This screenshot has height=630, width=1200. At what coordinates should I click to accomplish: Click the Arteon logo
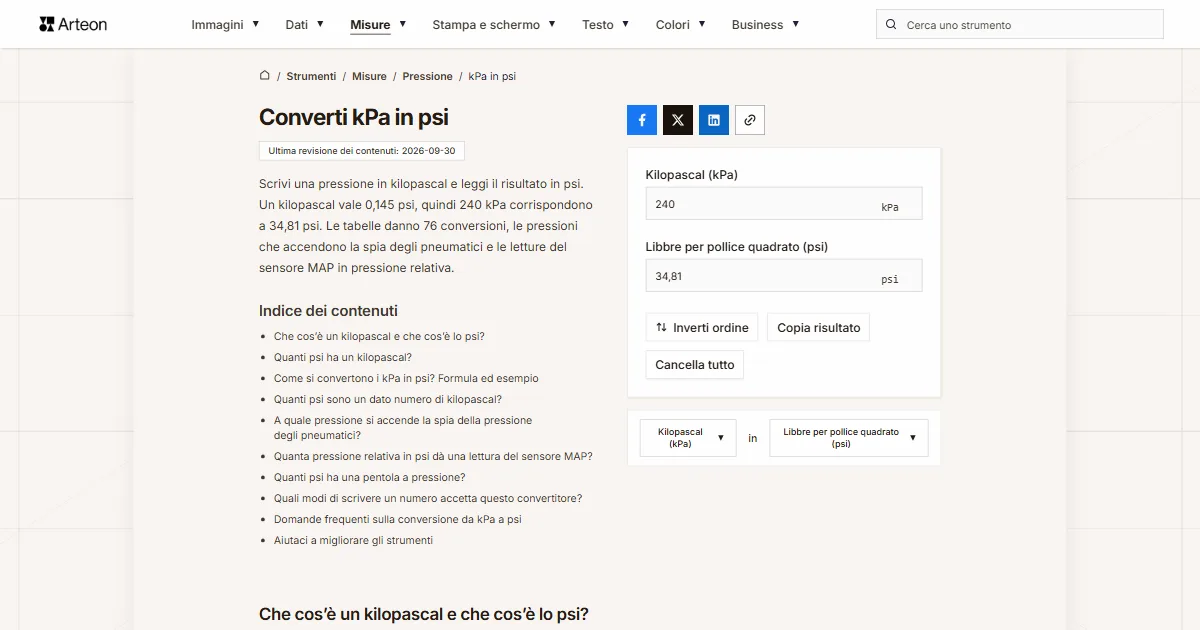[x=73, y=24]
